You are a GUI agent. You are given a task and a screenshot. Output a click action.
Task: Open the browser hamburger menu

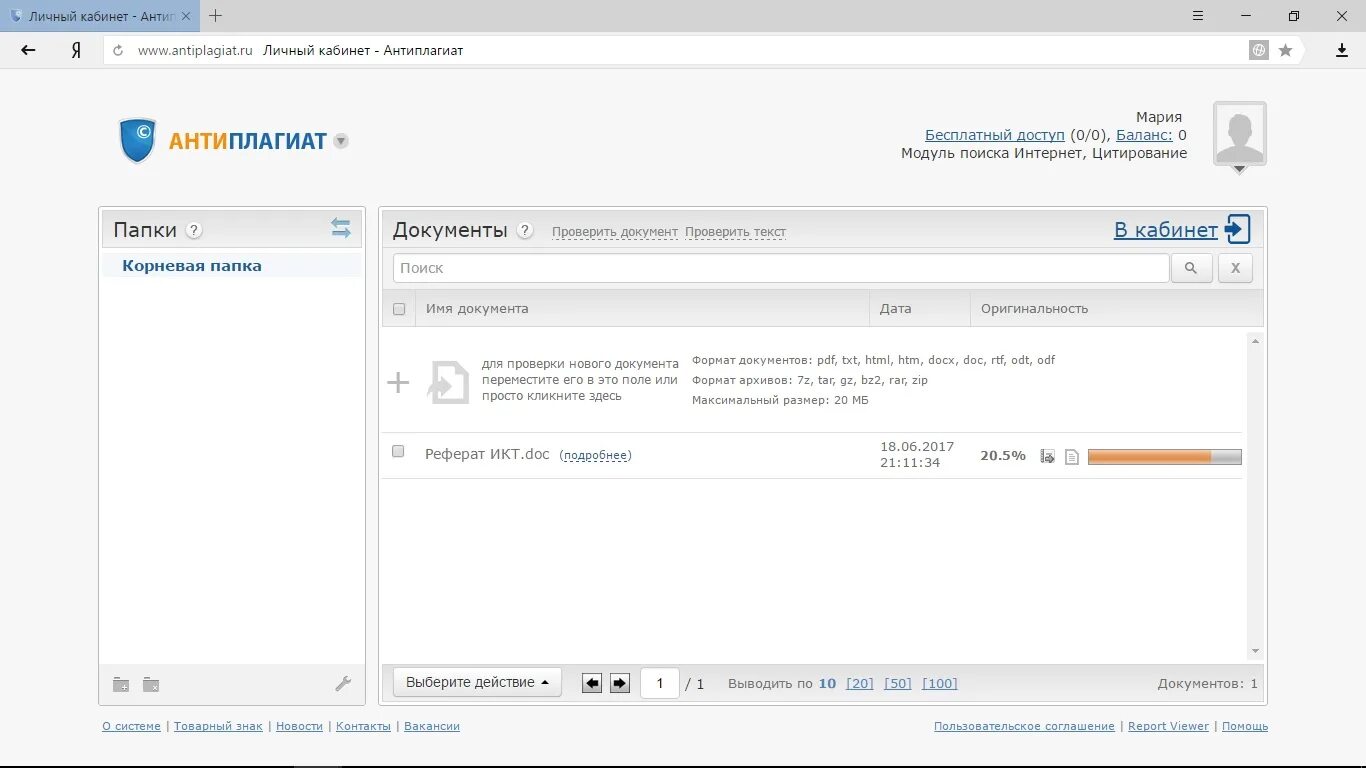[x=1198, y=15]
